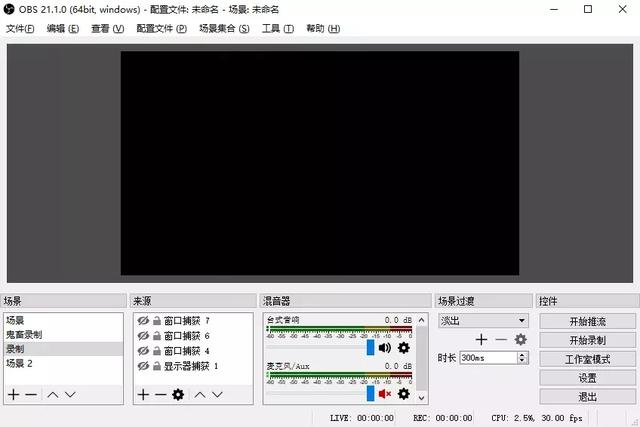Open 台式音响 audio settings gear
The width and height of the screenshot is (640, 427).
click(x=404, y=348)
